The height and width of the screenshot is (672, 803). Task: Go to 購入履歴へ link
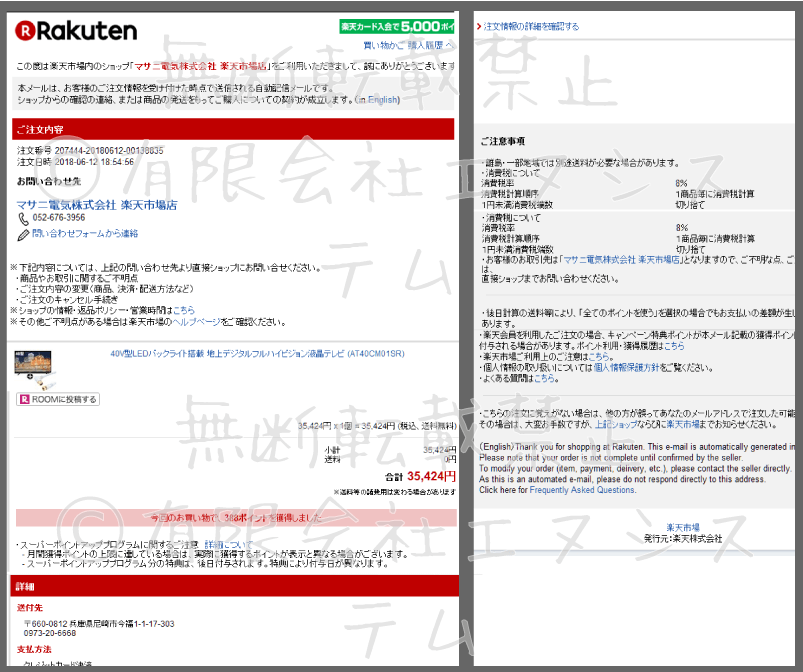(431, 46)
